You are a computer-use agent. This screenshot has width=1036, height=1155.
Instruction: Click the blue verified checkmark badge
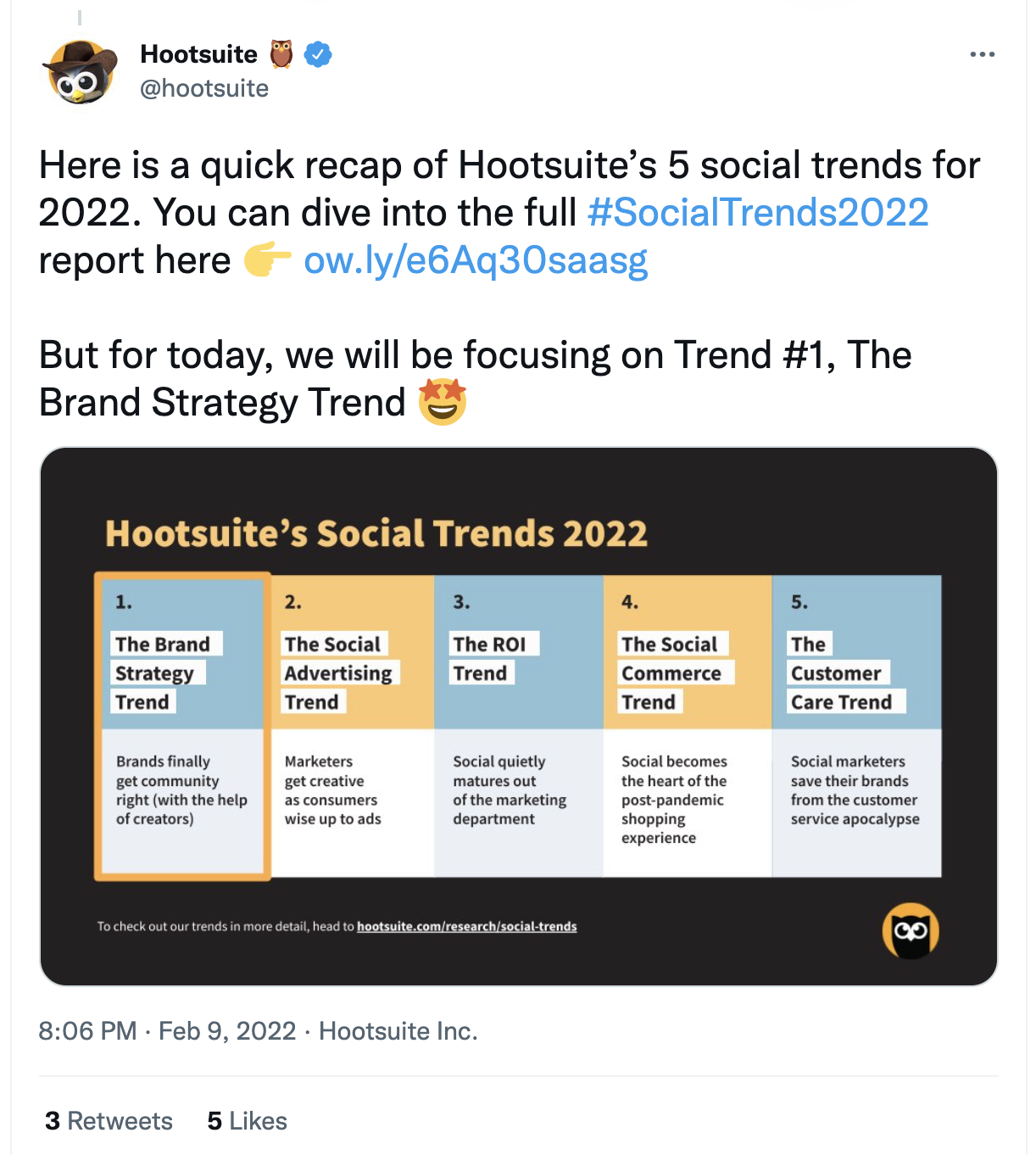pyautogui.click(x=316, y=53)
